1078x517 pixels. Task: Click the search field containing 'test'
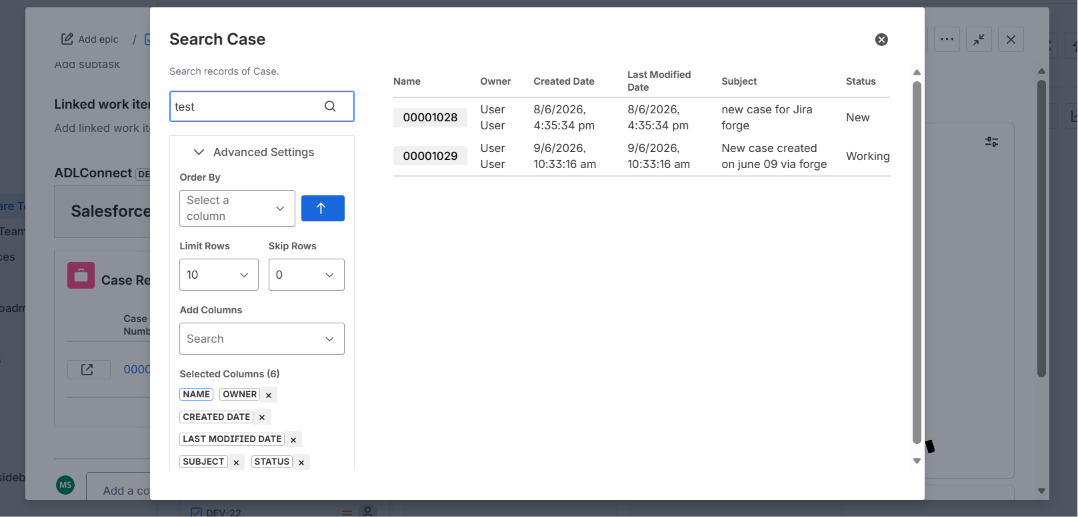click(x=262, y=107)
